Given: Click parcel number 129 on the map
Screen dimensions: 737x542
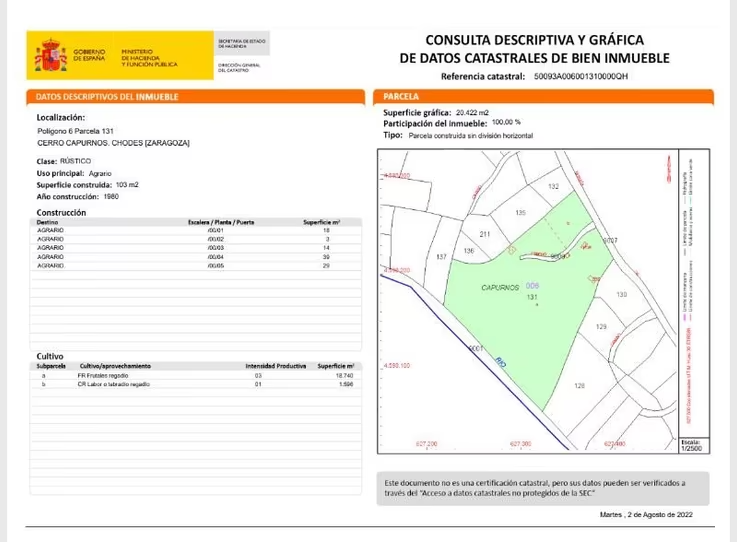Looking at the screenshot, I should pos(601,326).
